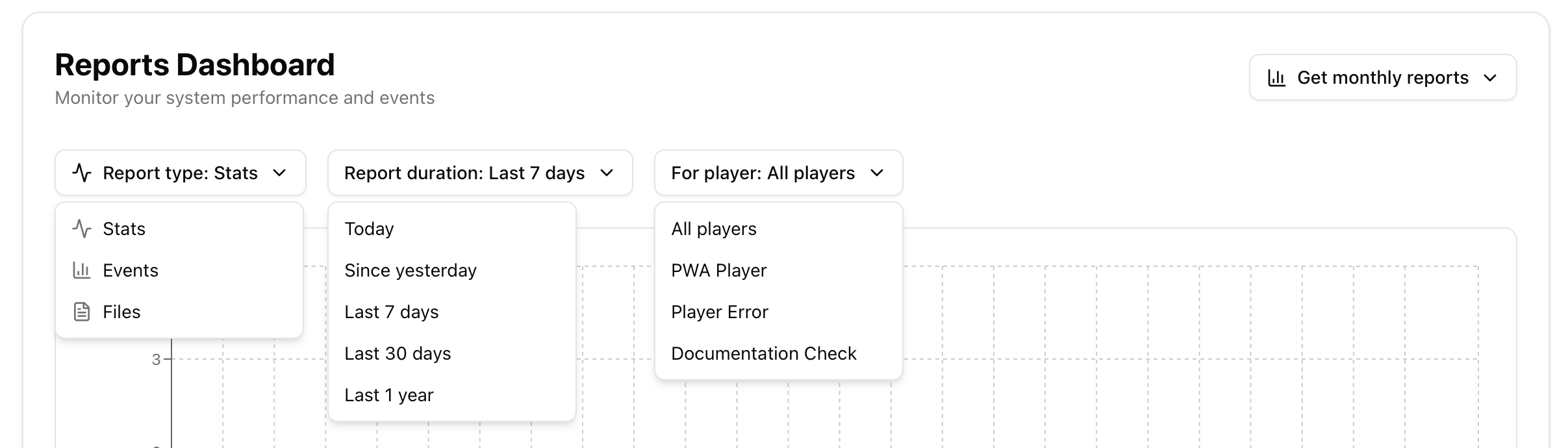Screen dimensions: 1568x448
Task: Toggle the Report type dropdown chevron
Action: click(280, 173)
